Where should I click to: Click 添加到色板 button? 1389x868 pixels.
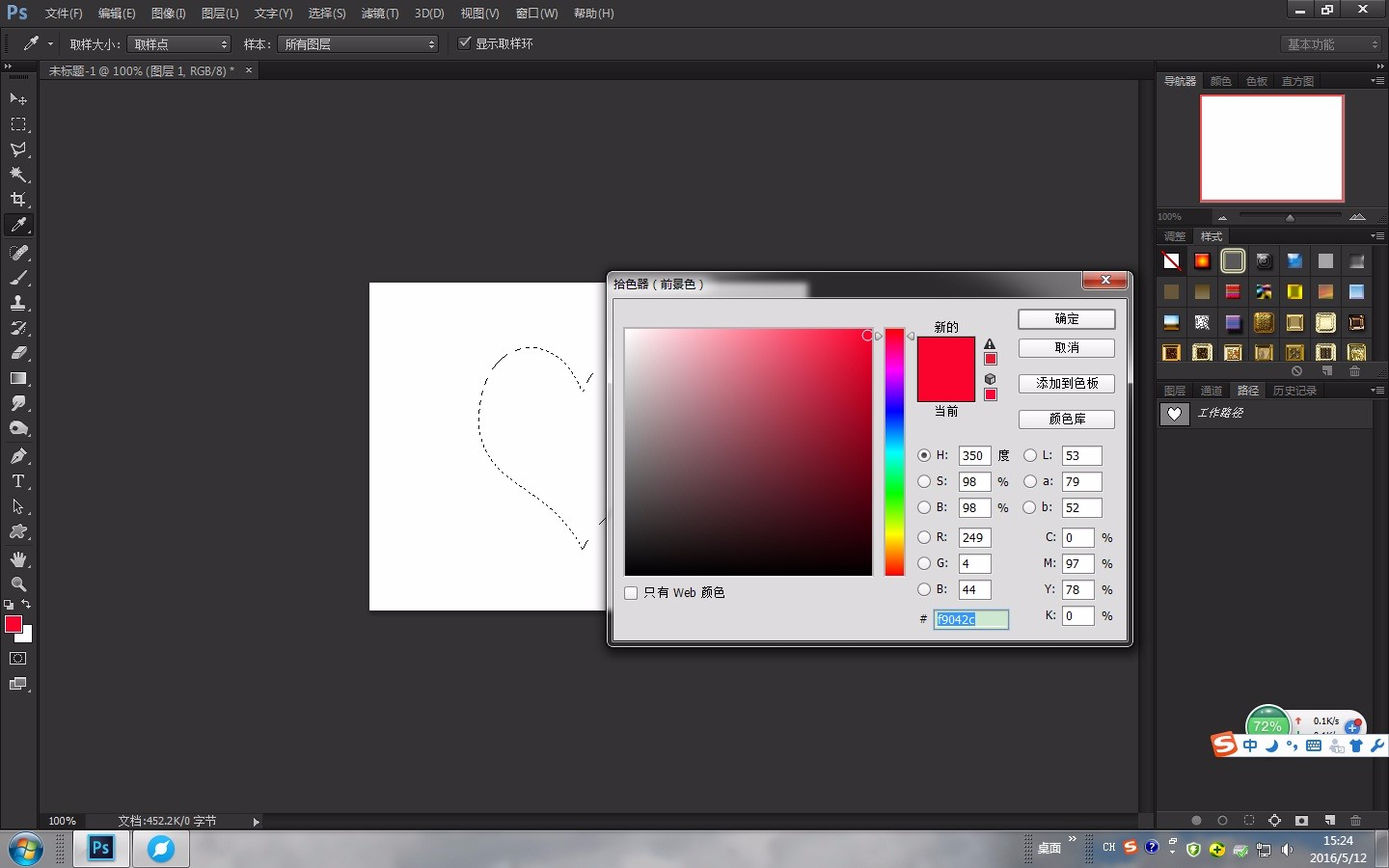(x=1067, y=384)
